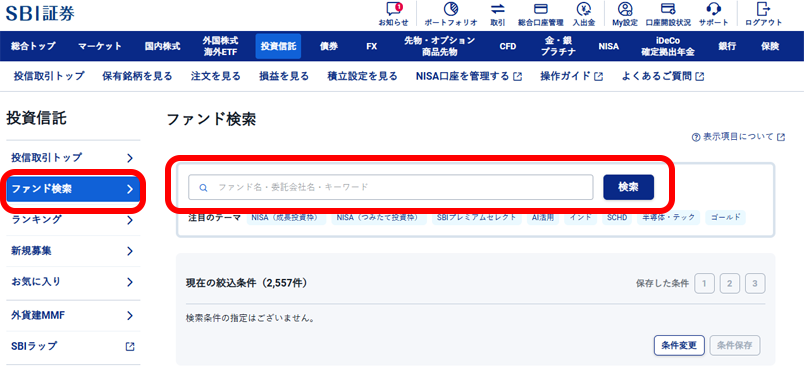Select the AI活用 theme tag

coord(543,217)
